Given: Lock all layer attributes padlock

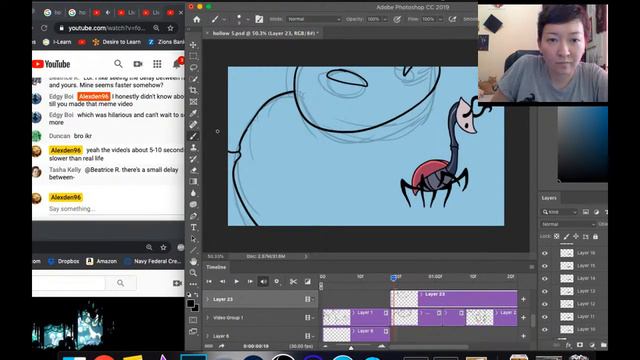Looking at the screenshot, I should (596, 236).
